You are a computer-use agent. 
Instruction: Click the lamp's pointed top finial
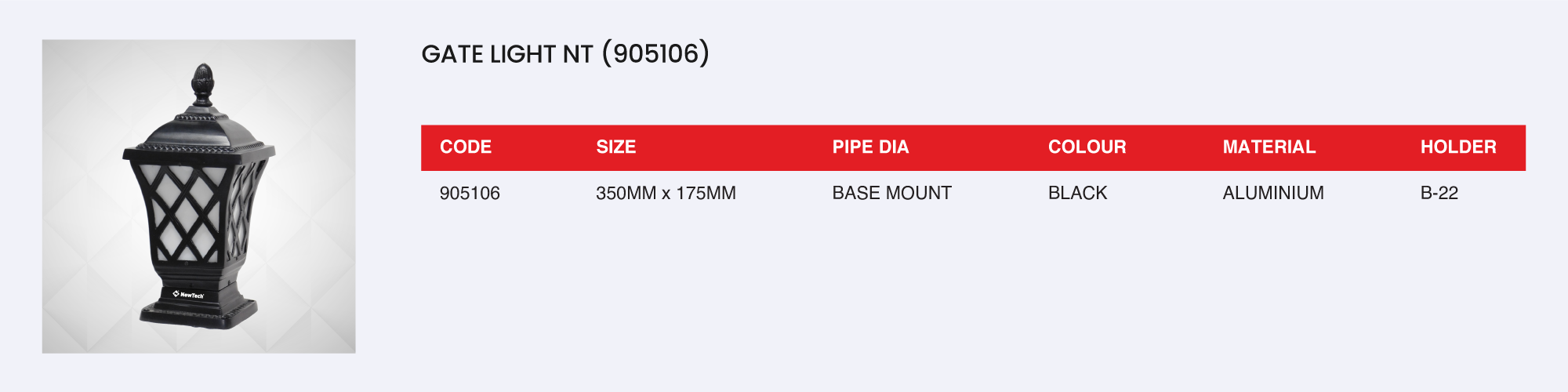coord(203,82)
